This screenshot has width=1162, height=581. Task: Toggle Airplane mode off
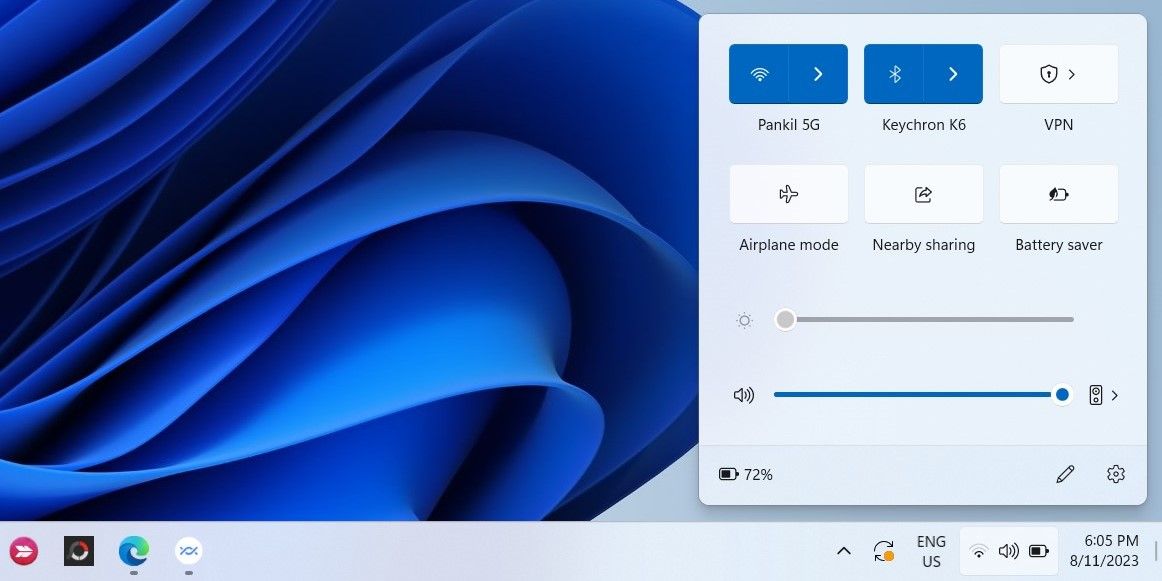click(x=788, y=194)
